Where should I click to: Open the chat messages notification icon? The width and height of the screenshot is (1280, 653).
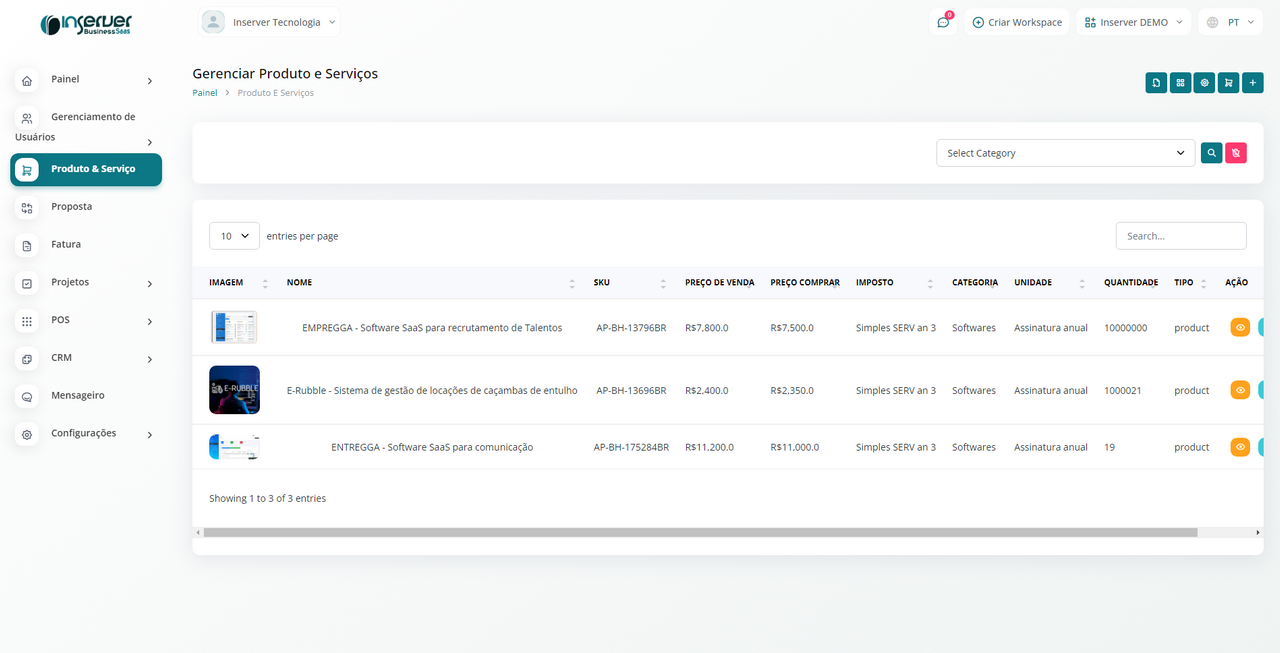(x=943, y=22)
